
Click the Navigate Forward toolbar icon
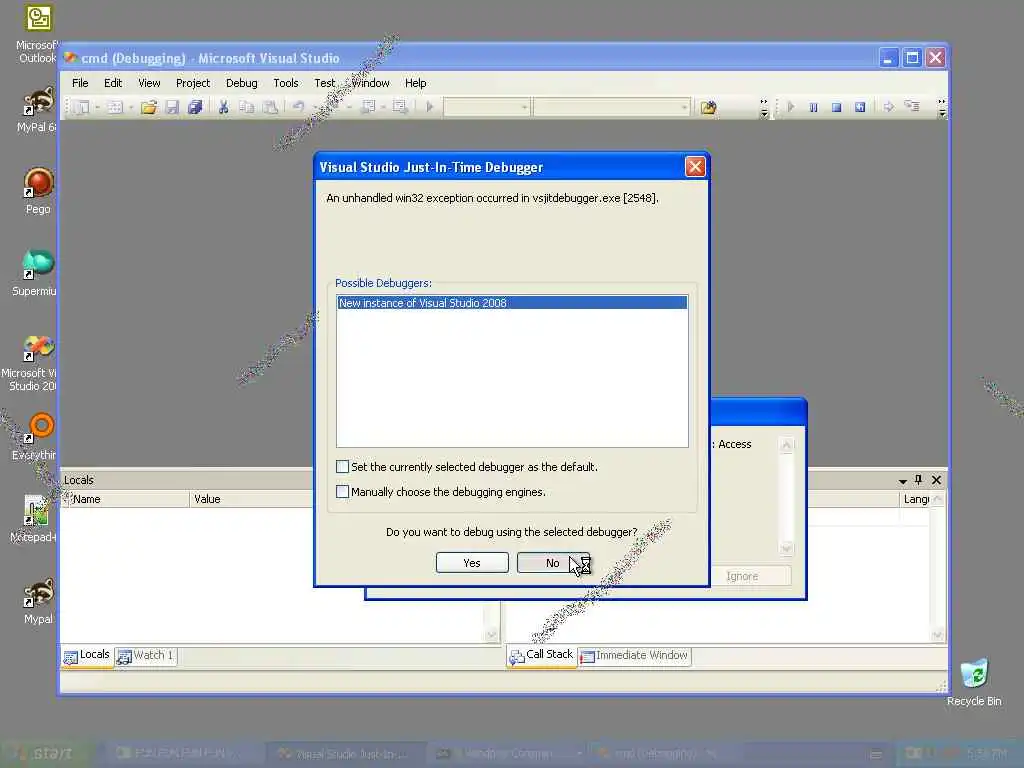point(400,107)
